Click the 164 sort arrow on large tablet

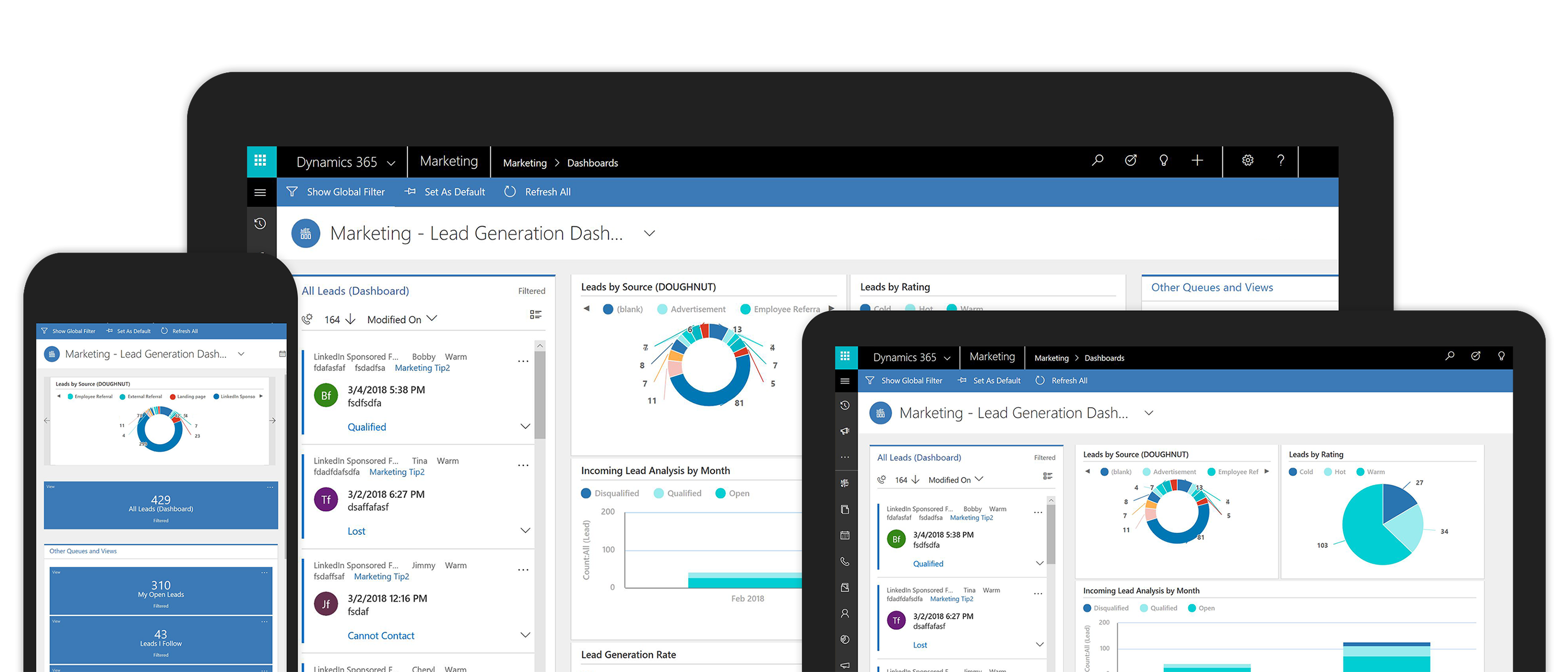pyautogui.click(x=350, y=319)
